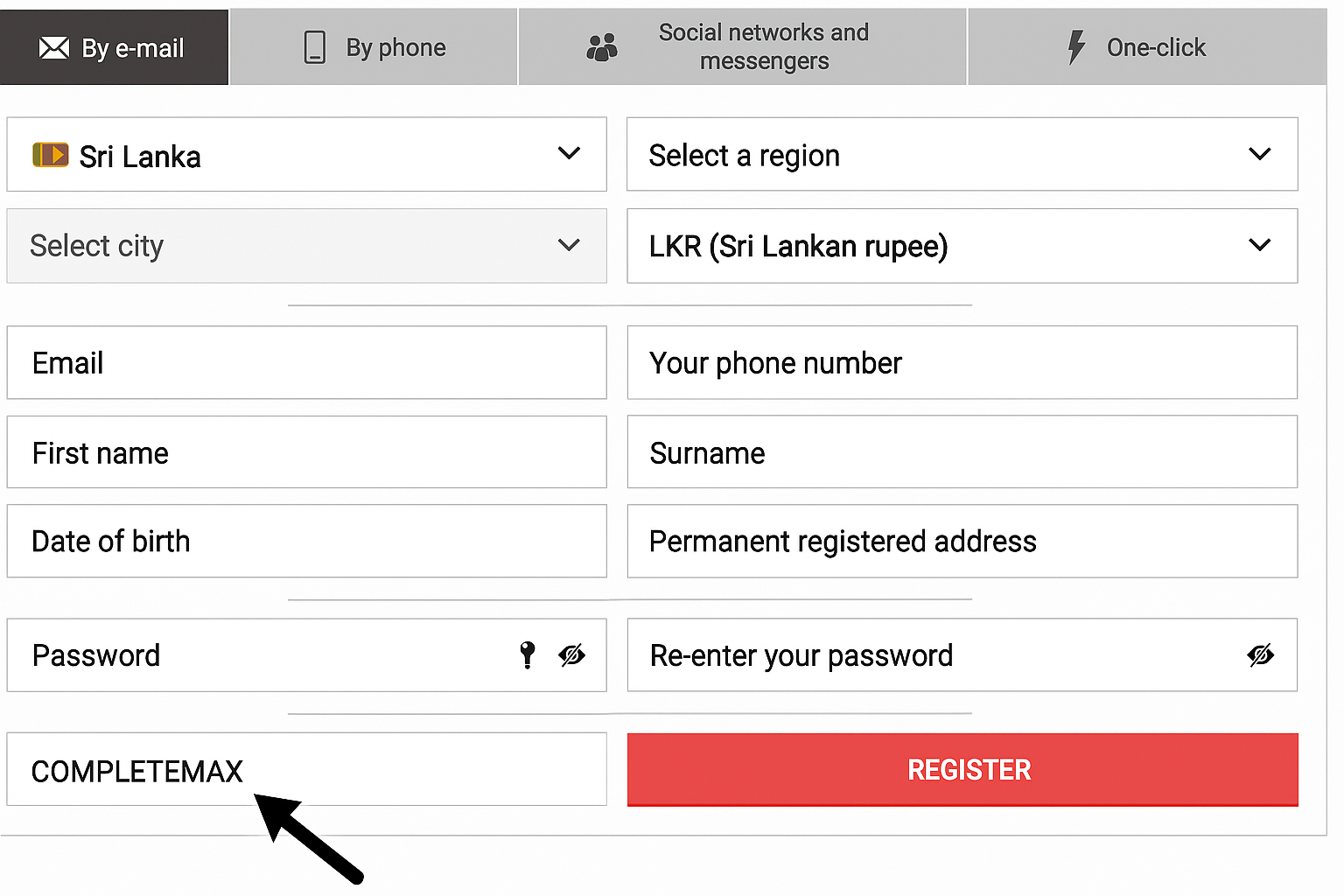This screenshot has width=1344, height=896.
Task: Click the Sri Lanka flag icon
Action: (51, 155)
